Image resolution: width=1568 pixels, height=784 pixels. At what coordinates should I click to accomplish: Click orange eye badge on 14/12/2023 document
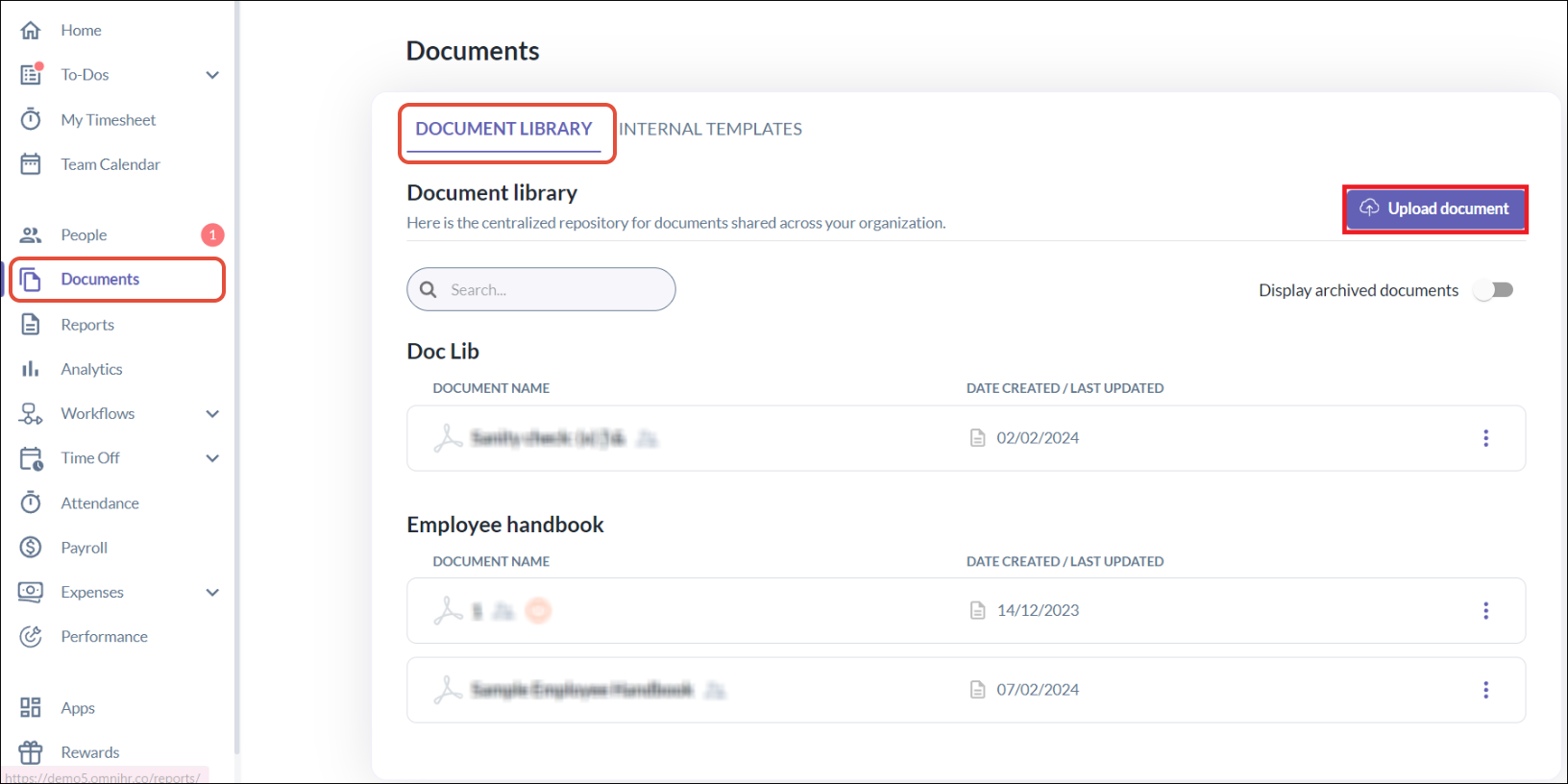pos(538,611)
